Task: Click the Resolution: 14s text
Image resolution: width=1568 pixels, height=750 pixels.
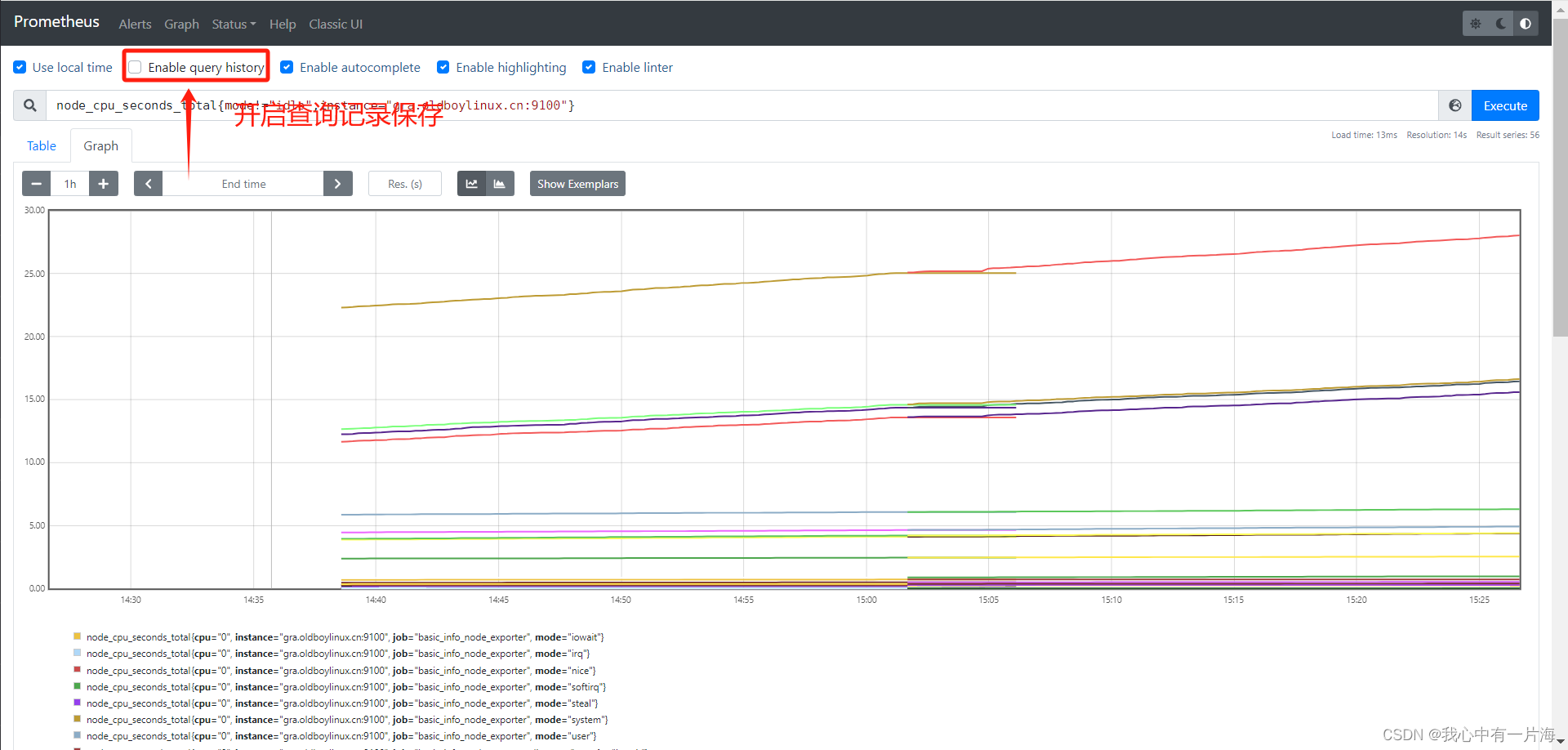Action: click(1437, 135)
